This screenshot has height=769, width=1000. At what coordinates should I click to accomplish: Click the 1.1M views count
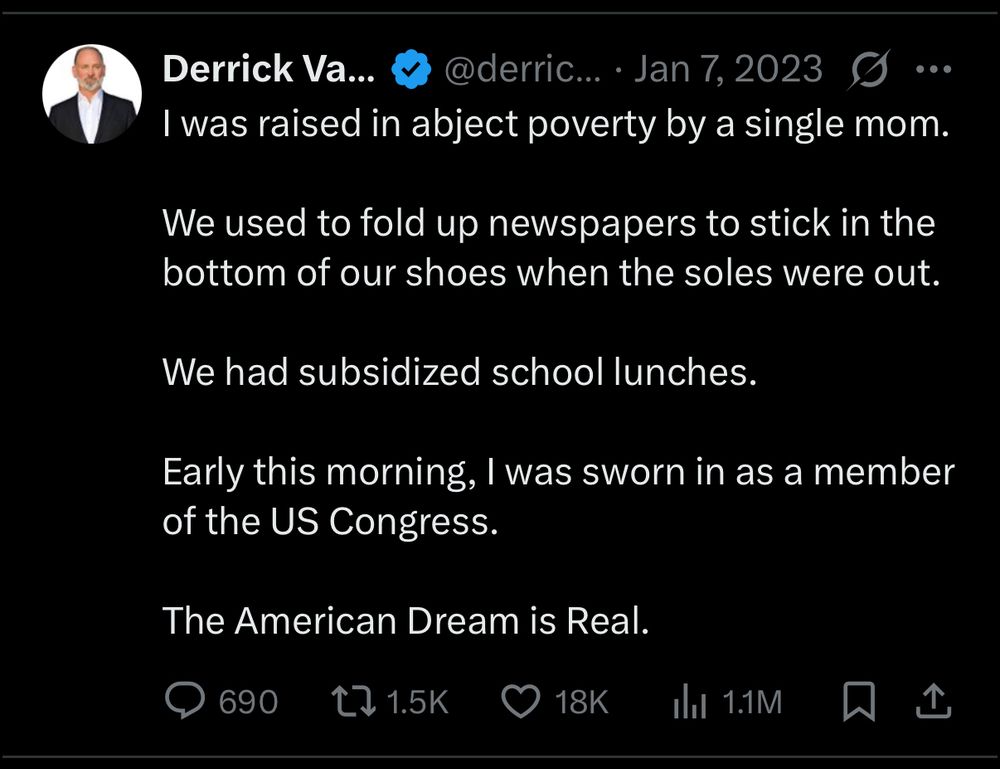click(751, 702)
